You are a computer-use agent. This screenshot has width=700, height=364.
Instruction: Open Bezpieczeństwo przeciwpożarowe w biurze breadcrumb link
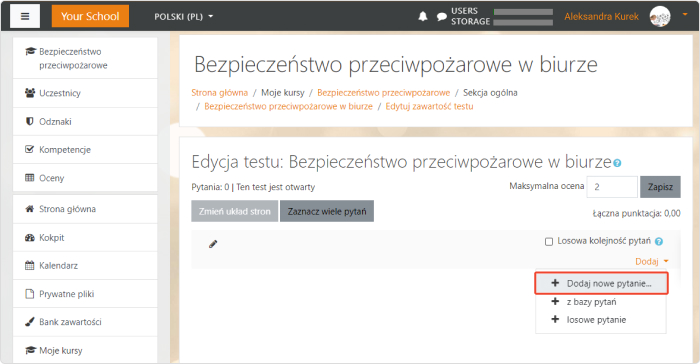(x=288, y=106)
